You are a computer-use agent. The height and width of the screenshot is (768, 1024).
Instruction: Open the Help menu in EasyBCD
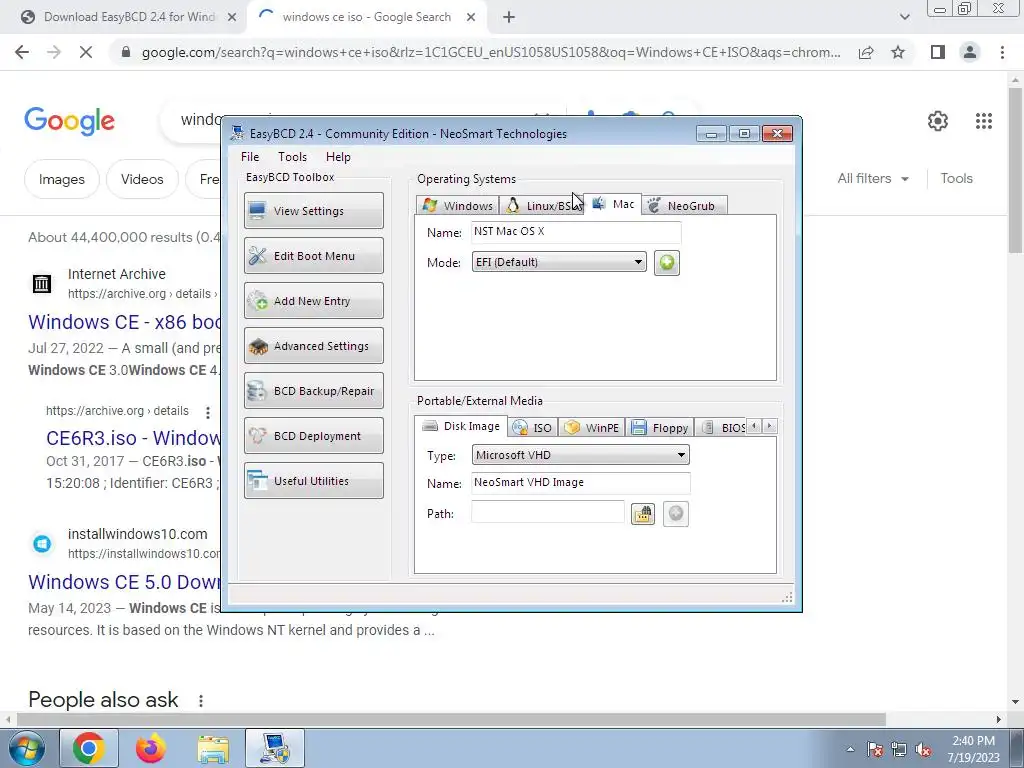(338, 157)
